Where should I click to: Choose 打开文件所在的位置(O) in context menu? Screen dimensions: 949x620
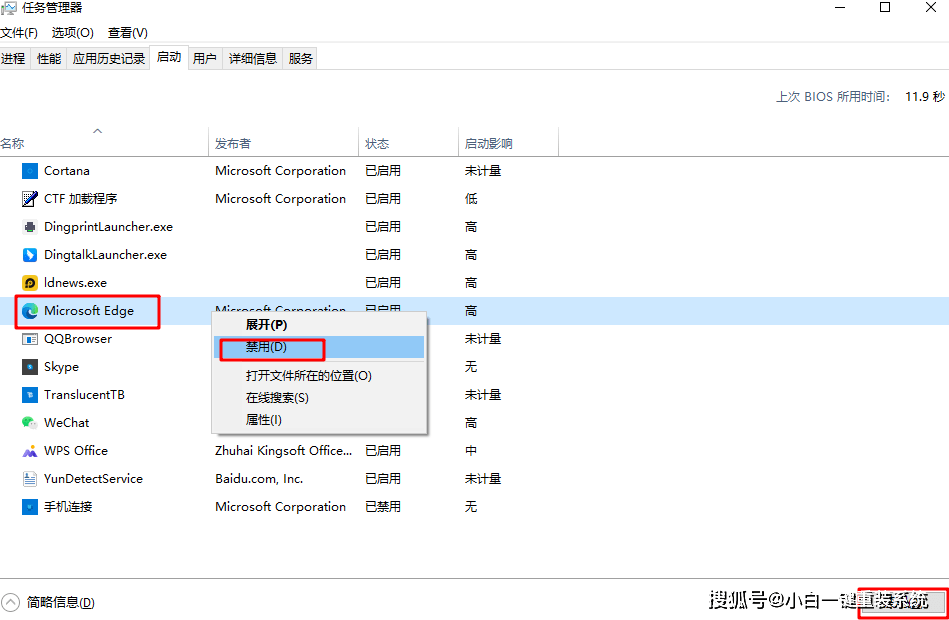319,376
